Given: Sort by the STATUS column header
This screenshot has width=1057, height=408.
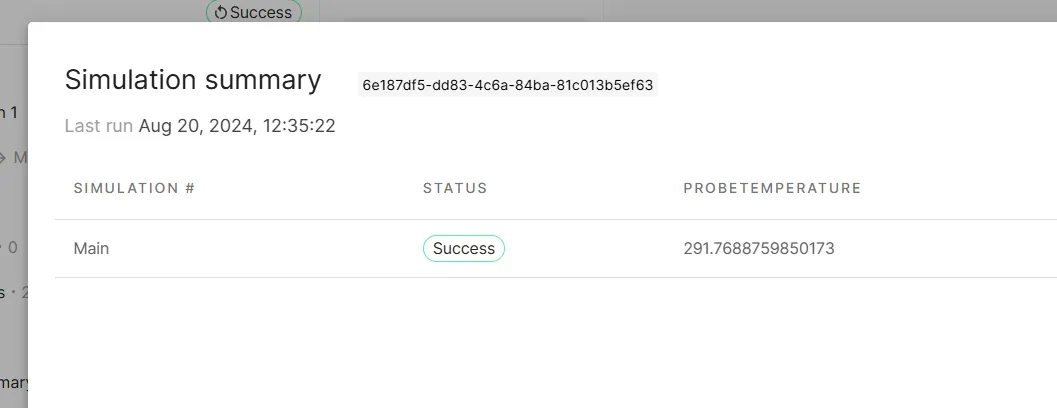Looking at the screenshot, I should (x=455, y=188).
